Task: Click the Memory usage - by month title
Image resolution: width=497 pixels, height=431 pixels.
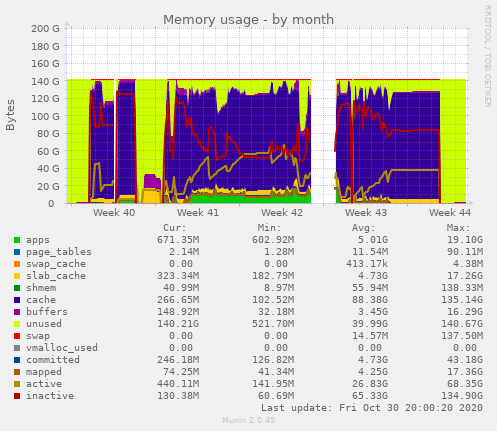Action: tap(248, 20)
